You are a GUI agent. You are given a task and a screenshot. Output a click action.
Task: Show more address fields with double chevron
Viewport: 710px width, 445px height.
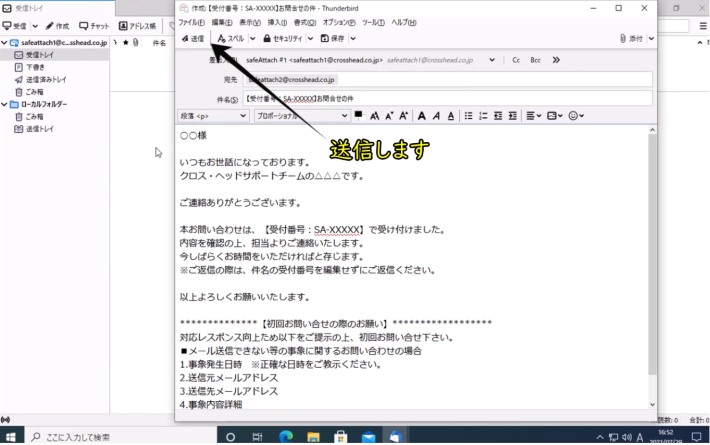tap(556, 60)
